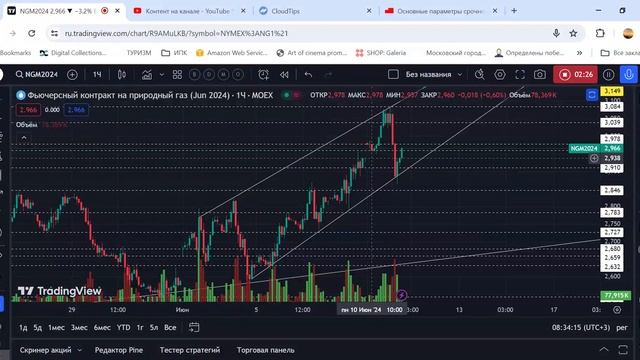Expand the indicators favorites dropdown arrow
640x360 pixels.
(x=162, y=75)
